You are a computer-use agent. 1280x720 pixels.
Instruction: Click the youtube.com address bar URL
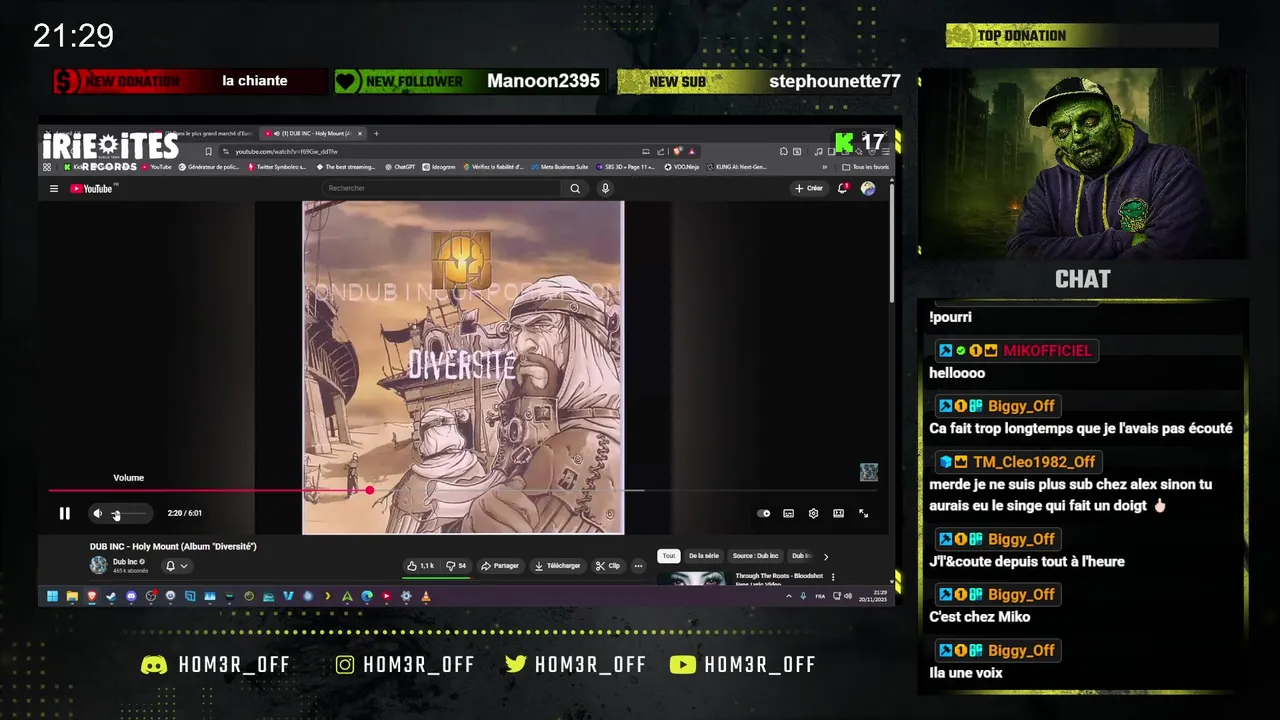coord(287,151)
